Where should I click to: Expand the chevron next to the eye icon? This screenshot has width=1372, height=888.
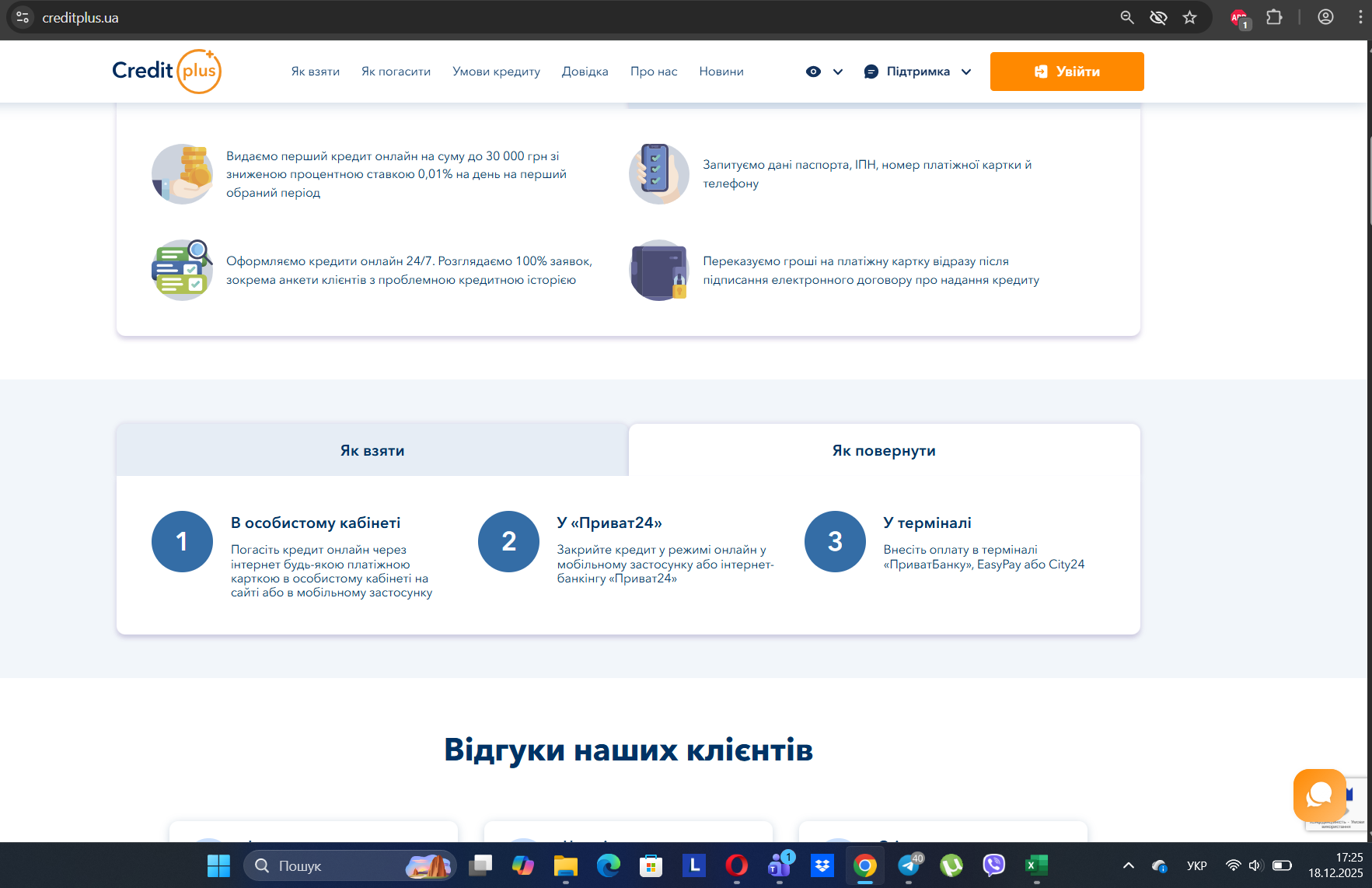point(838,72)
